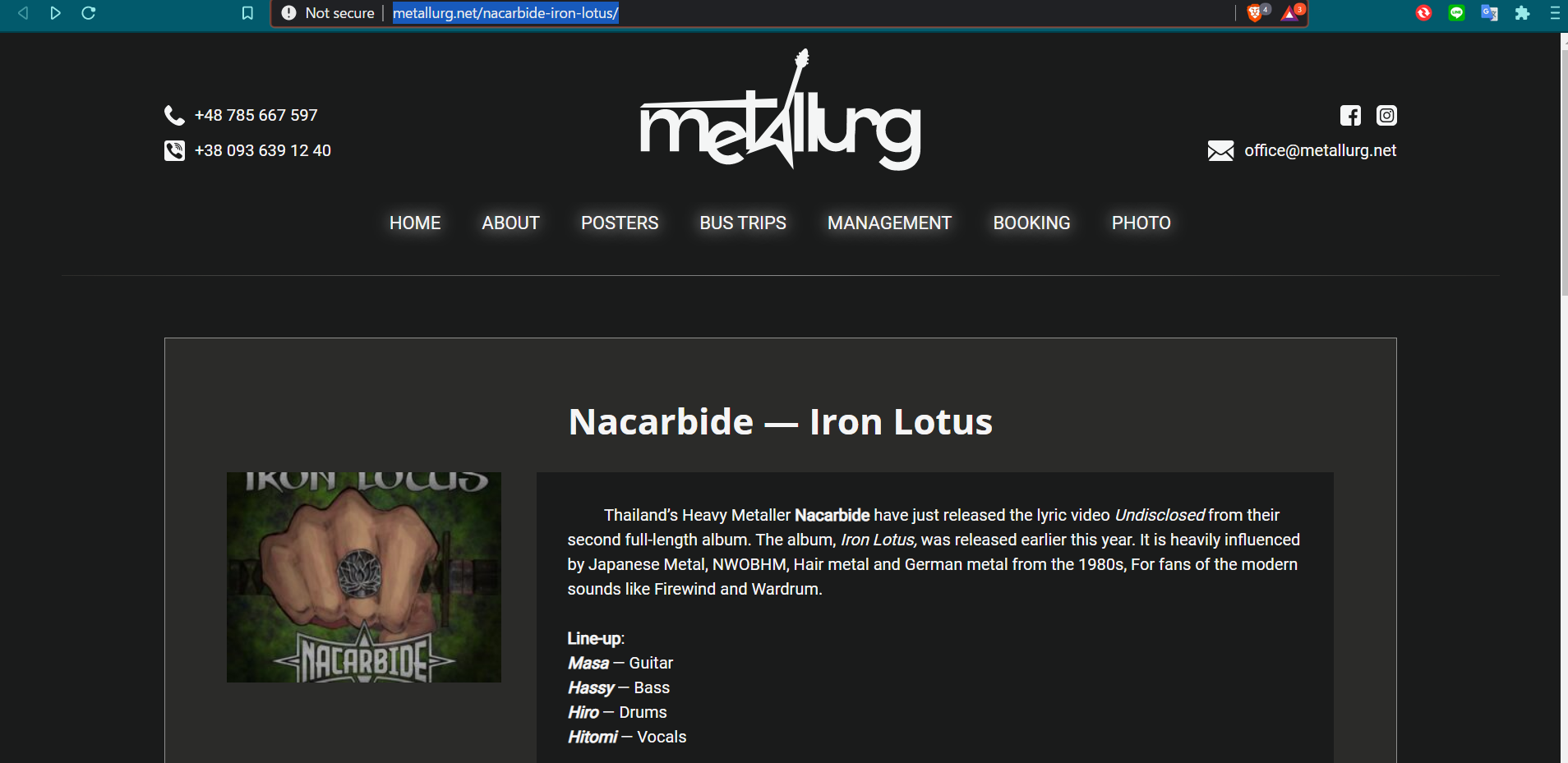Open the PHOTO navigation item
The image size is (1568, 763).
(x=1141, y=223)
